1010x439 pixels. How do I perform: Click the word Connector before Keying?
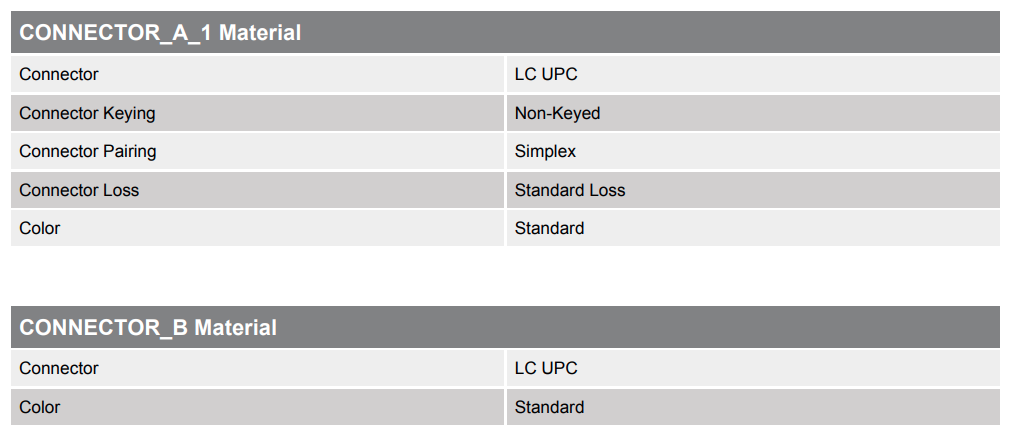(59, 113)
